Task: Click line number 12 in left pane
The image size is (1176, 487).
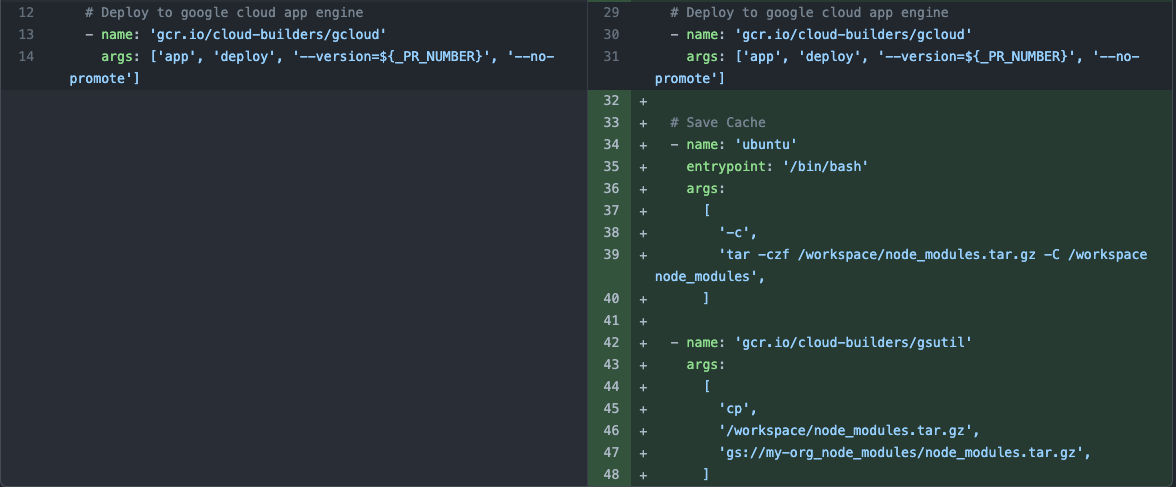Action: tap(26, 13)
